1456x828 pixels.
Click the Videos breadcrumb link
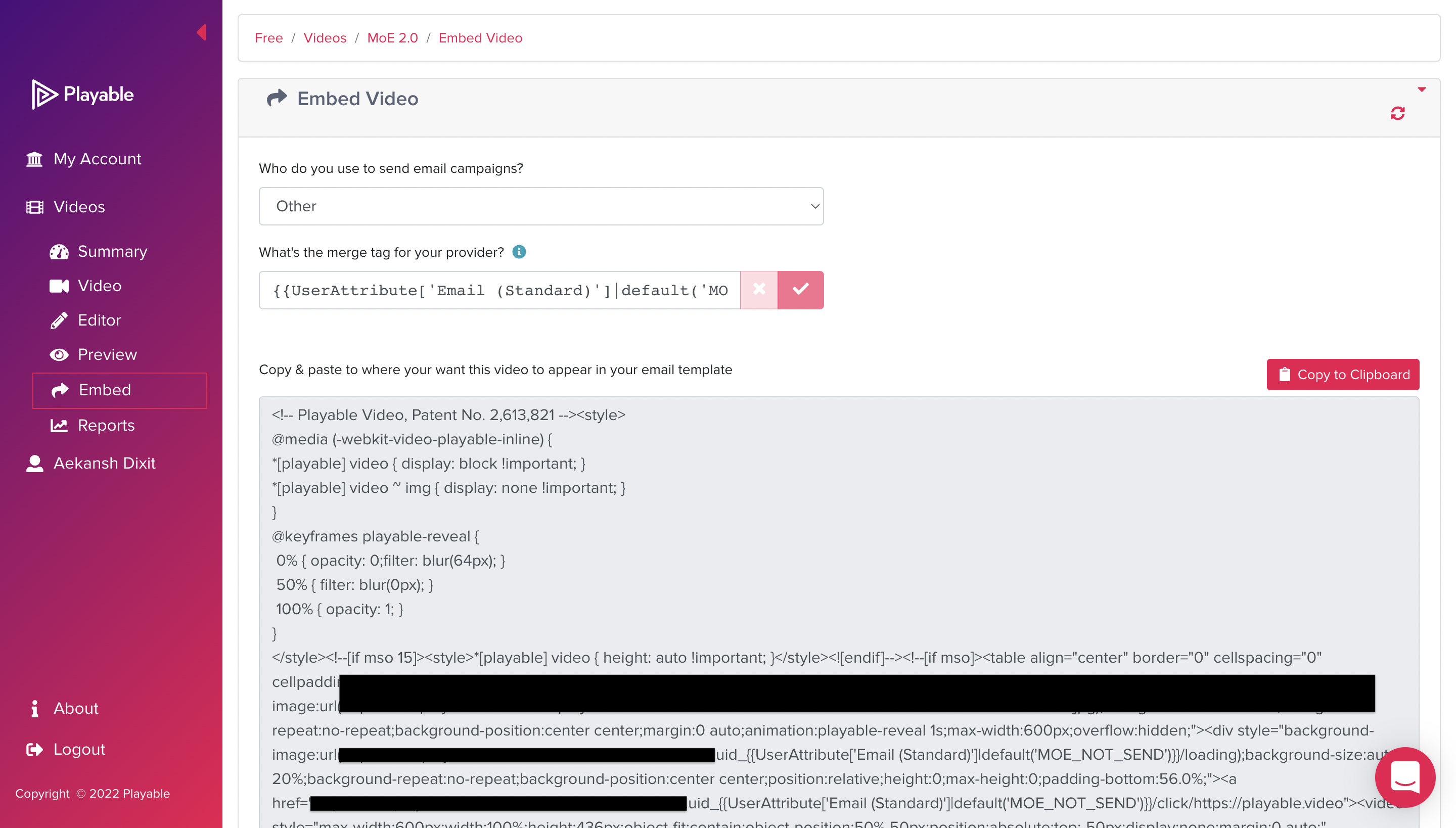325,38
